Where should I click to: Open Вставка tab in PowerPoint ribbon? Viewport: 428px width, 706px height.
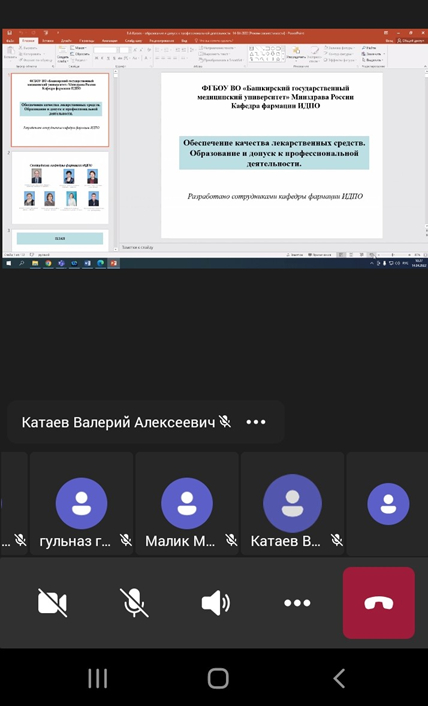pyautogui.click(x=48, y=41)
